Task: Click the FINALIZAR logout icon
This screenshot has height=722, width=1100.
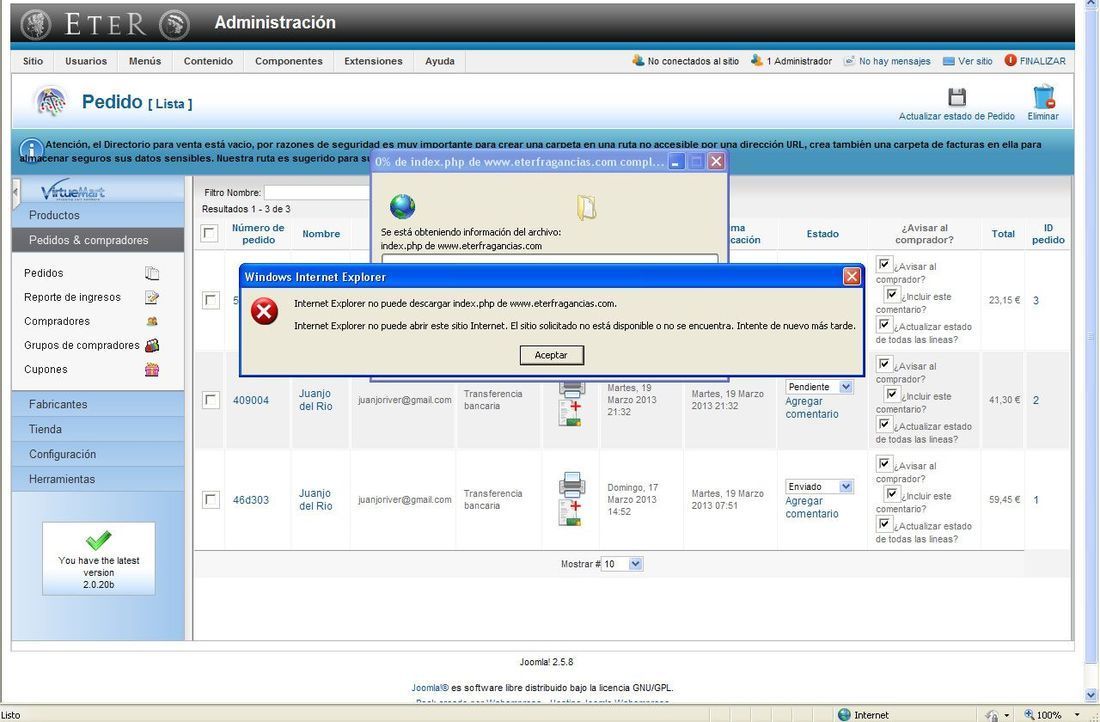Action: (x=1010, y=60)
